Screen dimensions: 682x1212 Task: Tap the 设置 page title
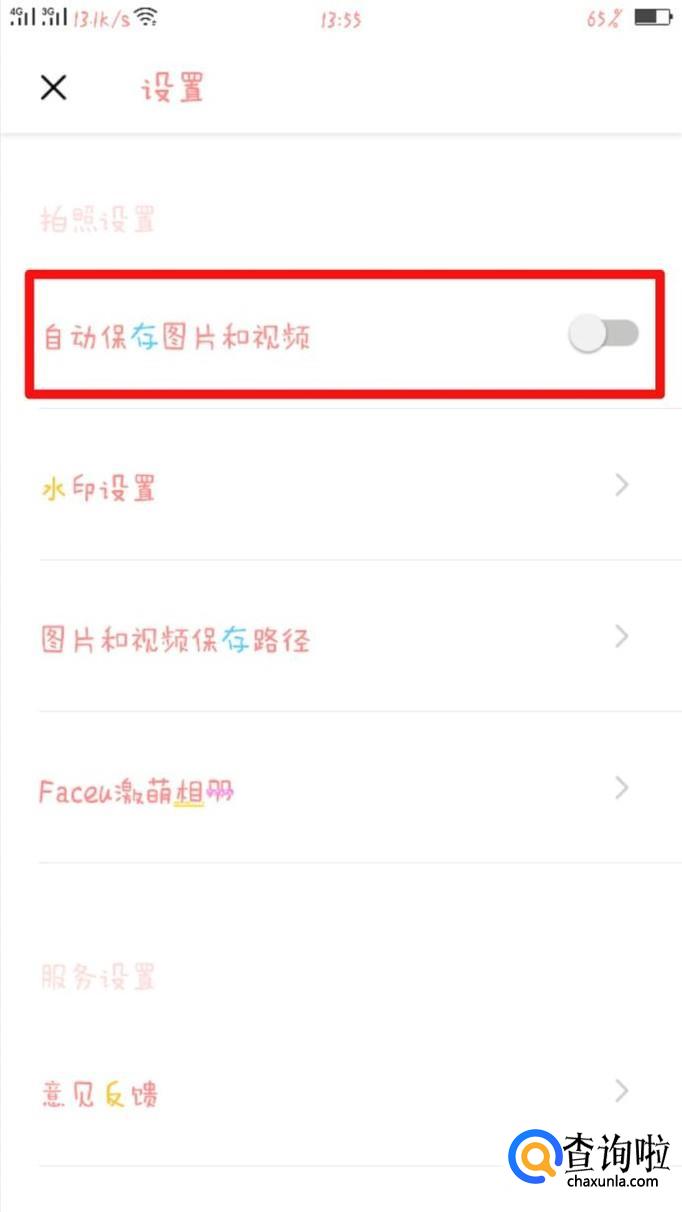(172, 87)
